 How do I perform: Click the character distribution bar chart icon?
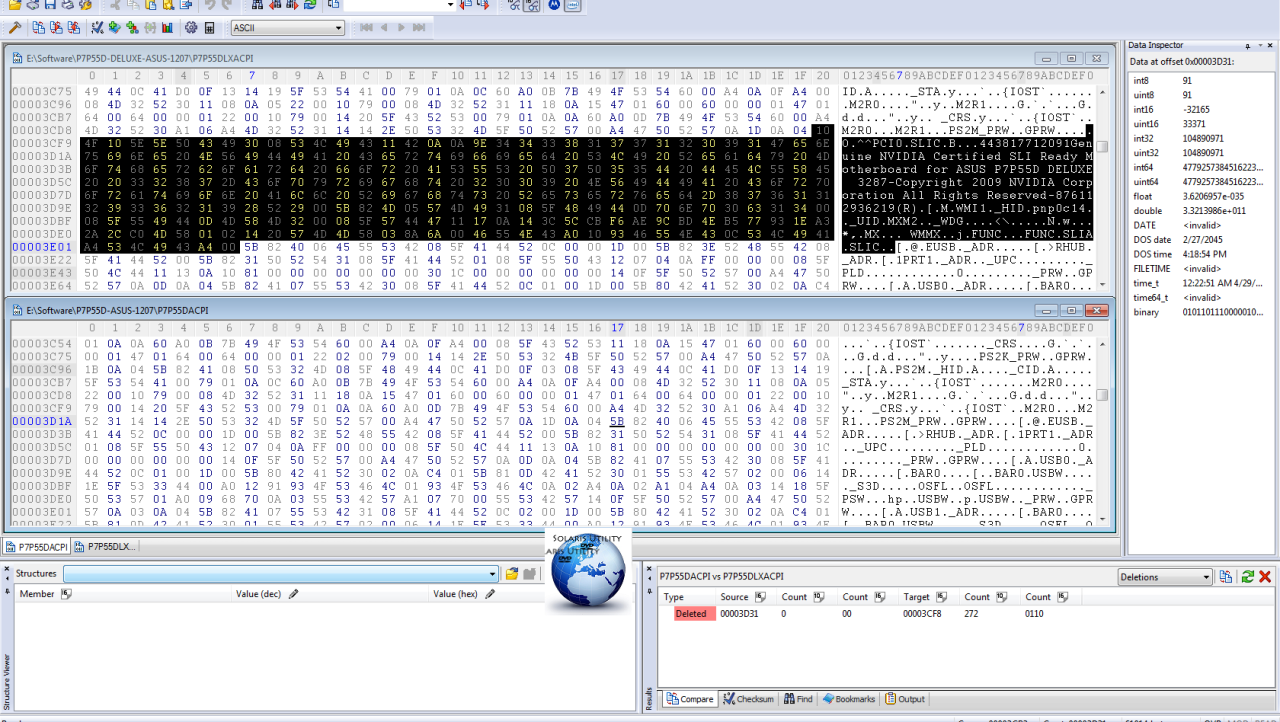click(x=166, y=27)
